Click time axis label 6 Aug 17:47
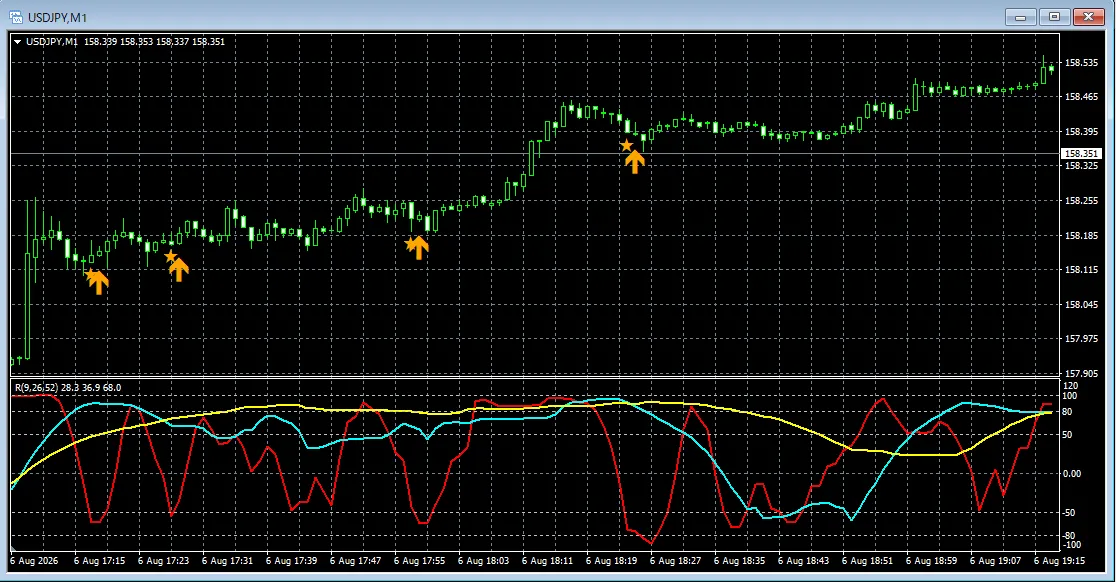 click(x=355, y=561)
